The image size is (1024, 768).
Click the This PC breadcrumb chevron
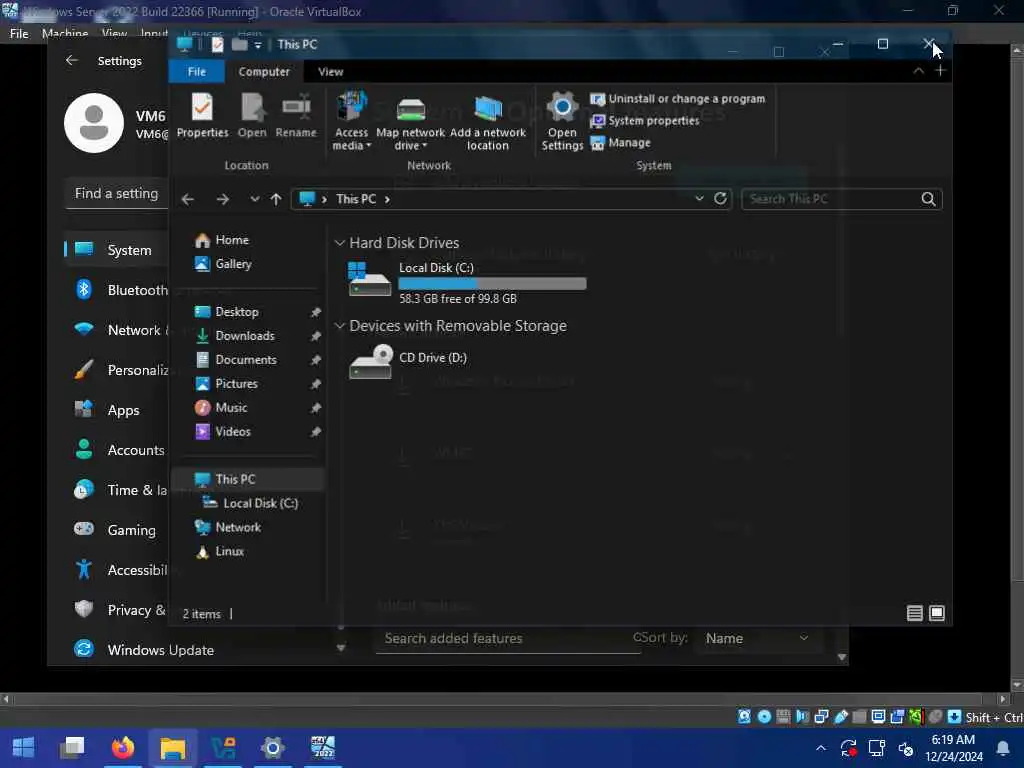pyautogui.click(x=387, y=199)
